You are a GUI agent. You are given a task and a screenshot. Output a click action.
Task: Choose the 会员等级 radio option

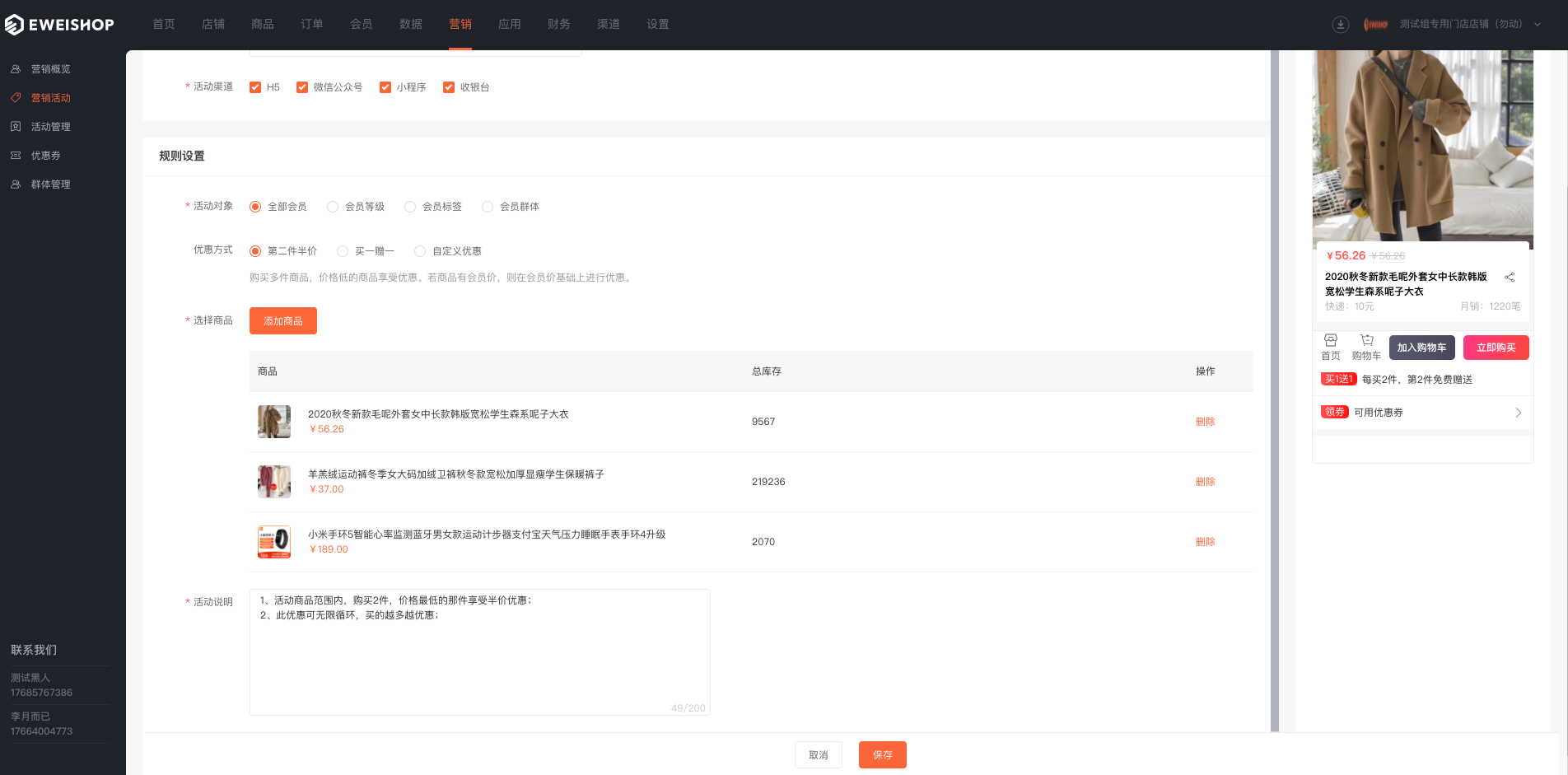point(333,207)
